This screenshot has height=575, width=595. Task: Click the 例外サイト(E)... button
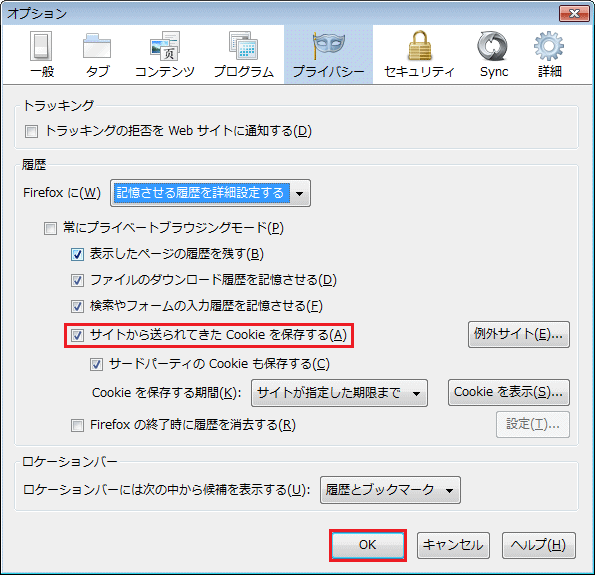pos(519,334)
